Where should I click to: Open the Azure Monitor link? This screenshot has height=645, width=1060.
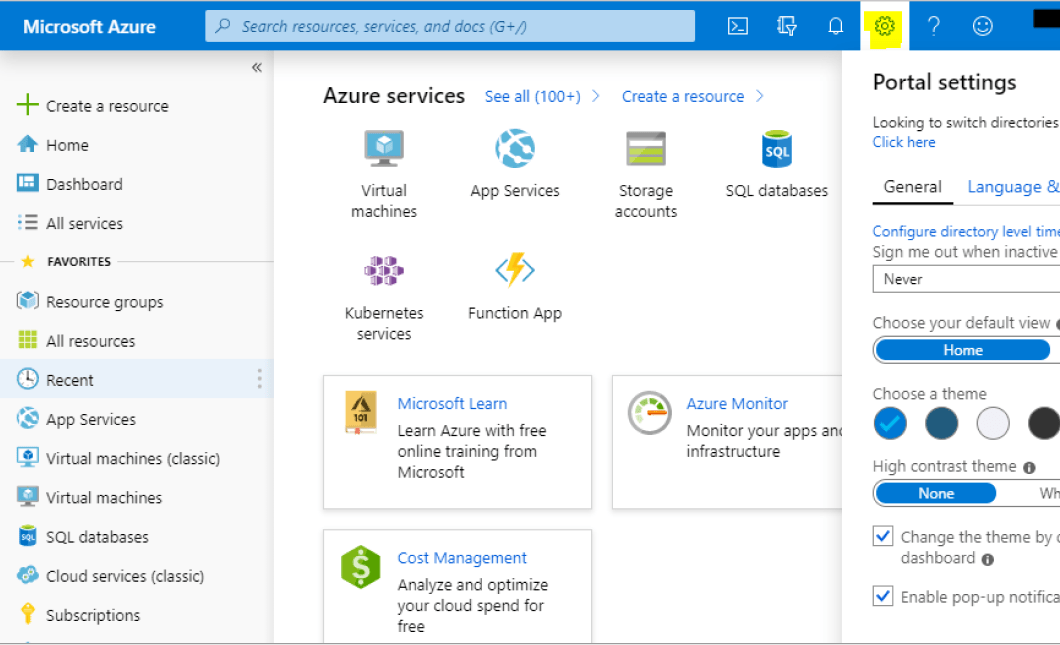[x=737, y=404]
